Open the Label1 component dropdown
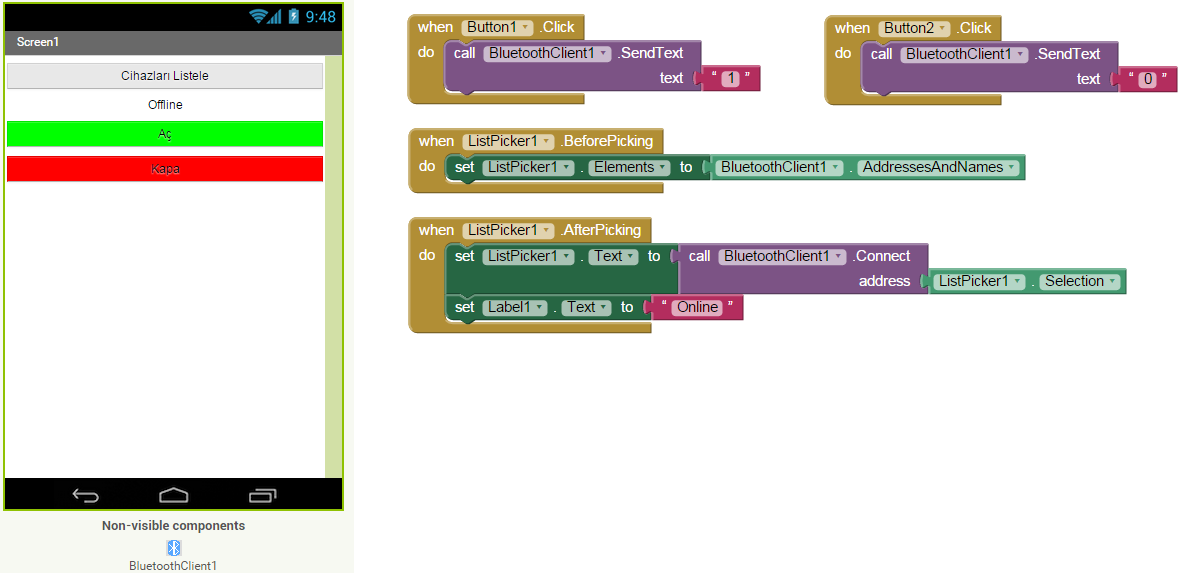Viewport: 1189px width, 573px height. (540, 308)
